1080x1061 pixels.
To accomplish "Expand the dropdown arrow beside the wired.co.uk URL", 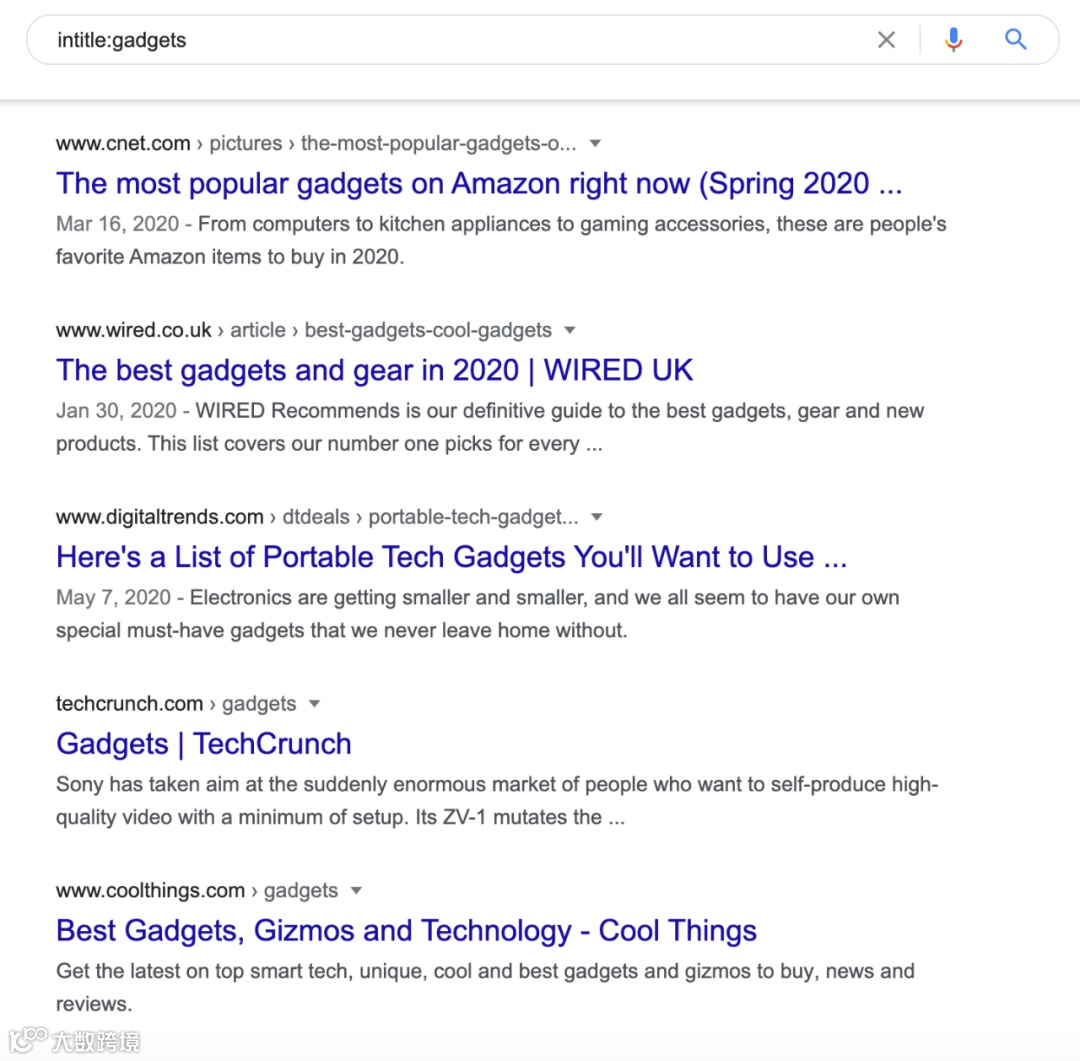I will 570,330.
